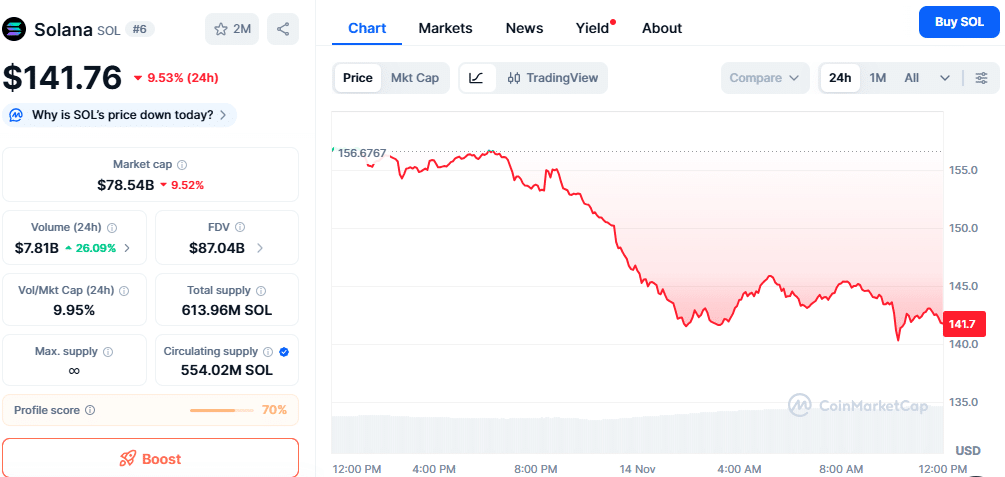Open the News tab
The height and width of the screenshot is (477, 1005).
pos(524,28)
